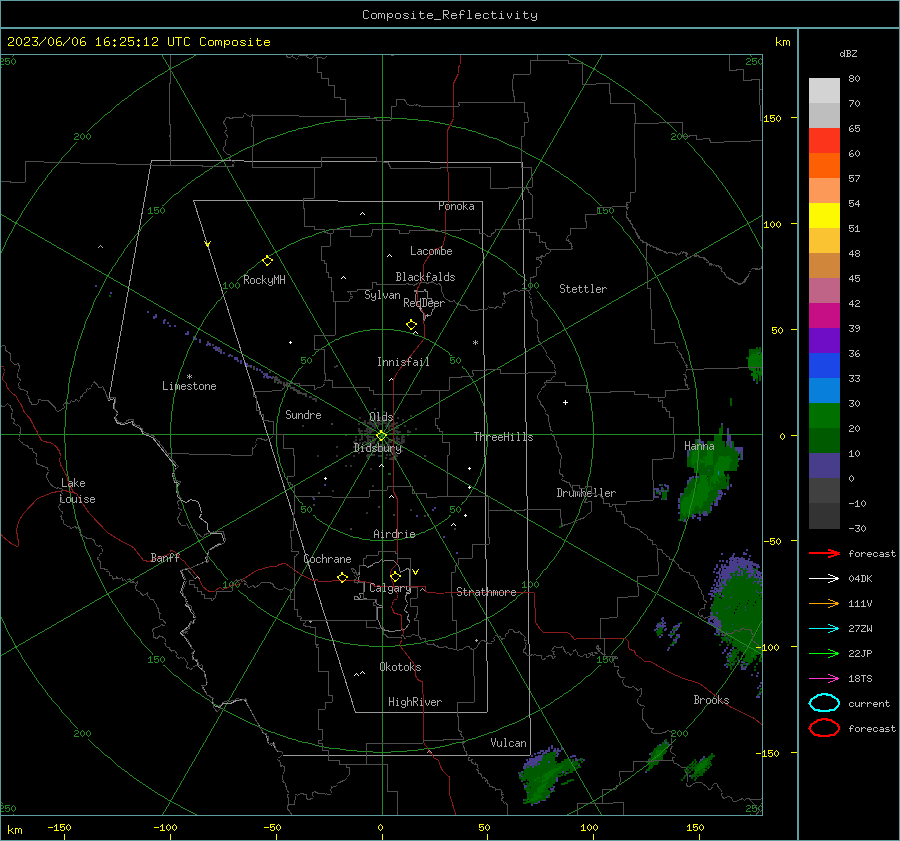Click the HighRiver town label
Image resolution: width=900 pixels, height=841 pixels.
[x=415, y=702]
